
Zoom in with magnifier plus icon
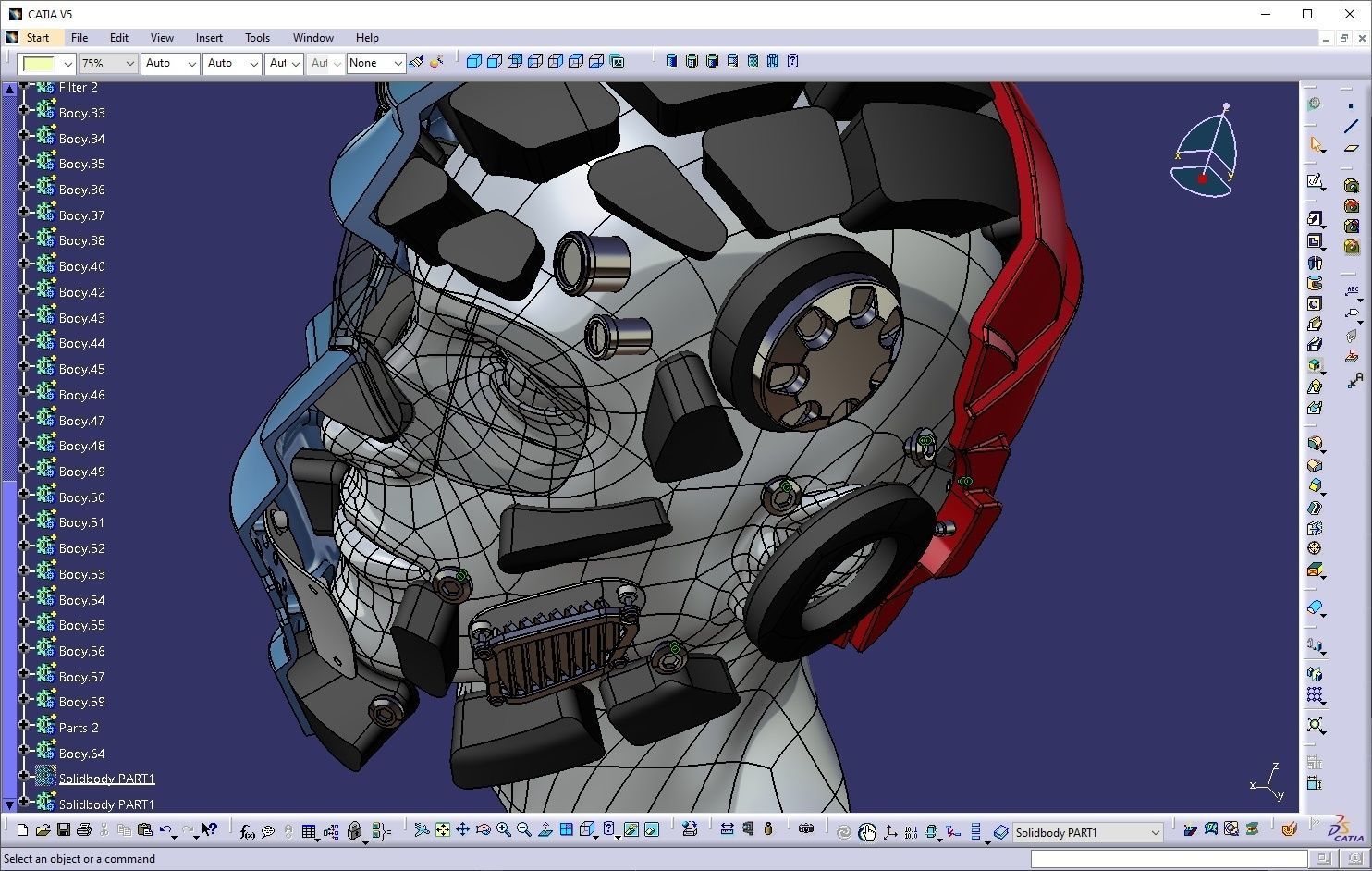[x=503, y=830]
